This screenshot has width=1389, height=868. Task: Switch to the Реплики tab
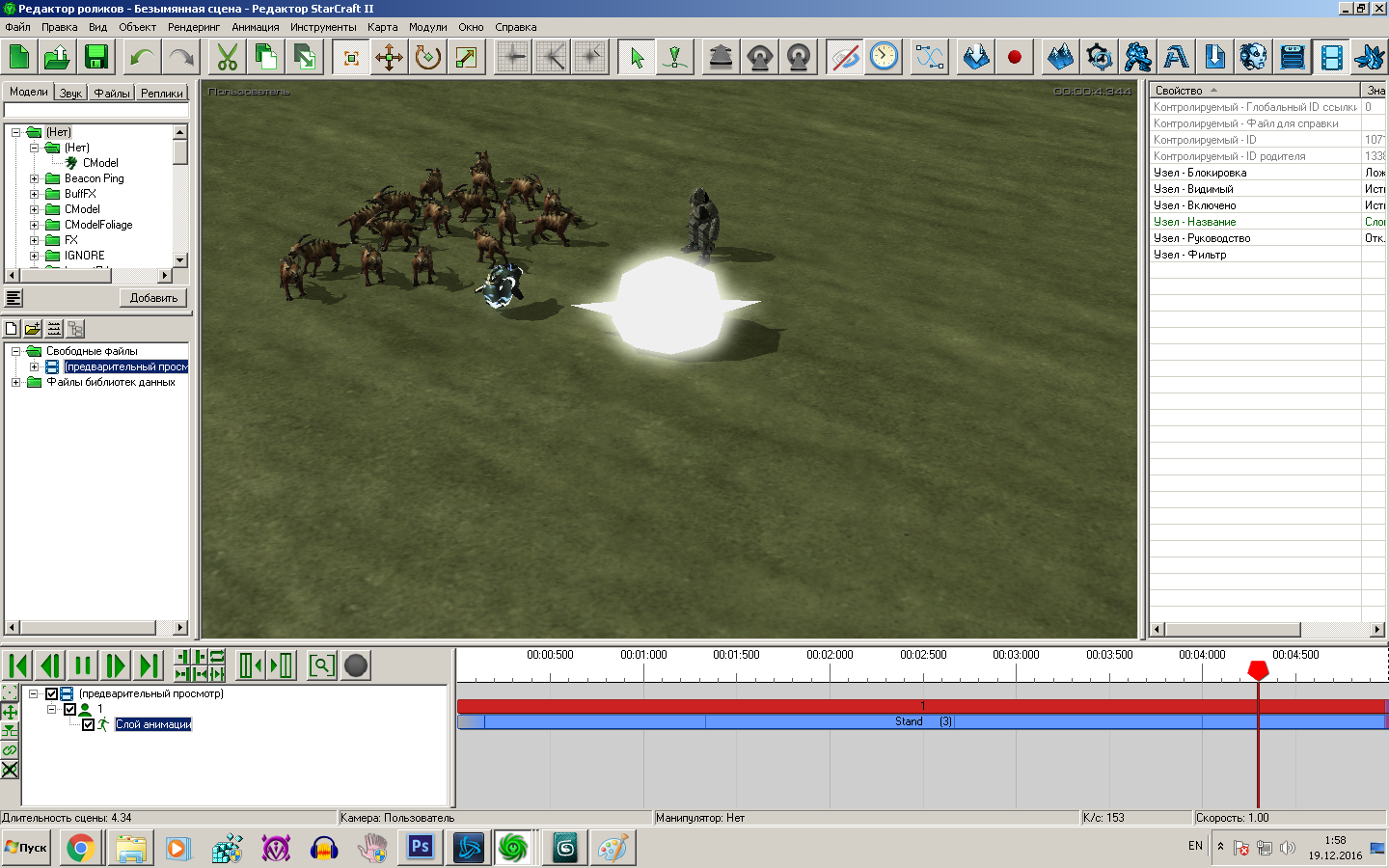click(161, 93)
